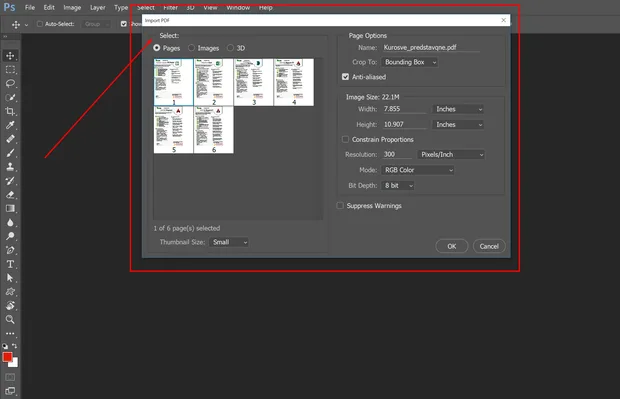
Task: Choose the Images radio button
Action: click(191, 48)
